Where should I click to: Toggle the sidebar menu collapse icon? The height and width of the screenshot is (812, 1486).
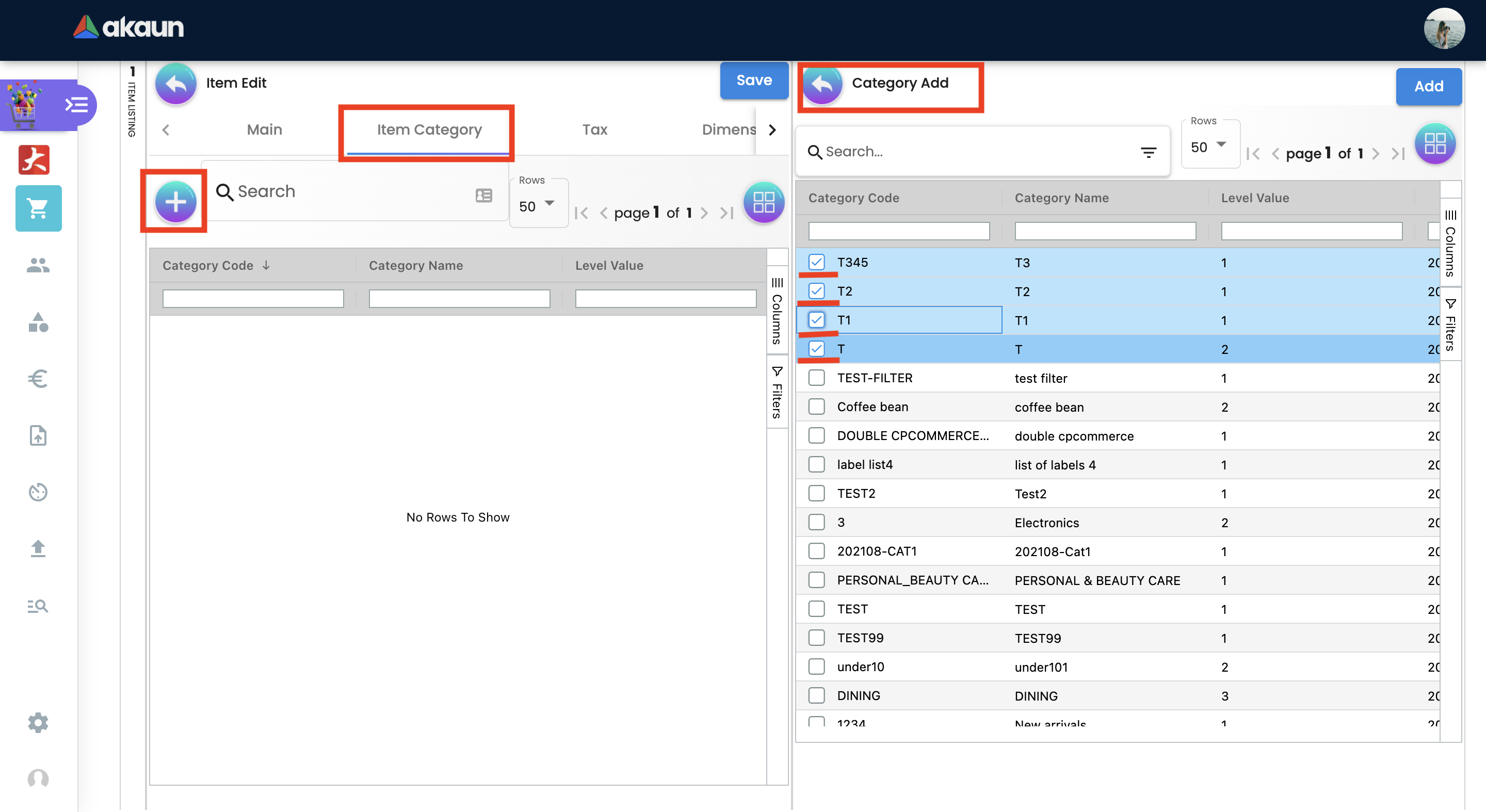pos(77,105)
